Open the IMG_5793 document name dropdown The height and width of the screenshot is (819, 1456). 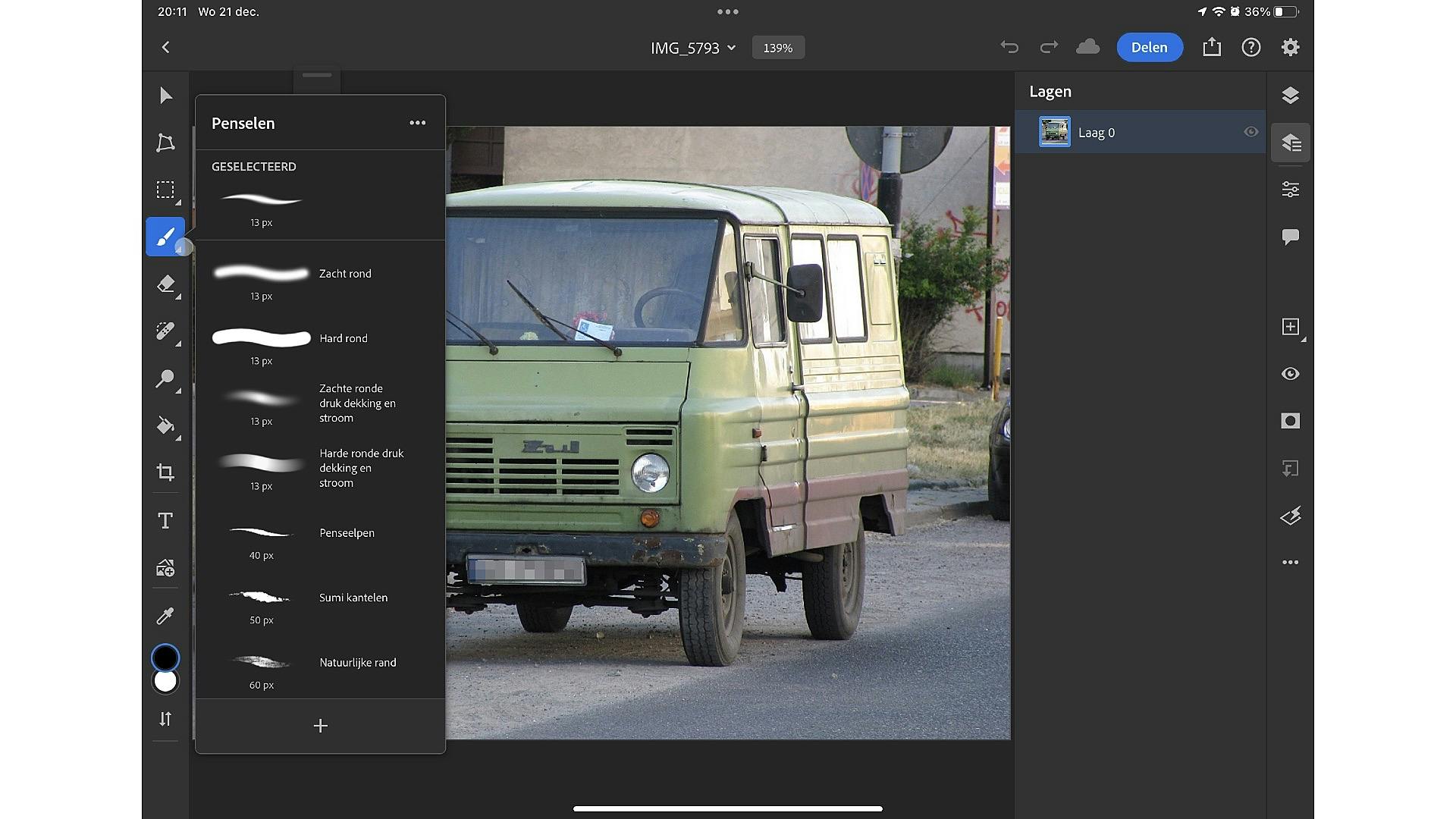point(693,48)
